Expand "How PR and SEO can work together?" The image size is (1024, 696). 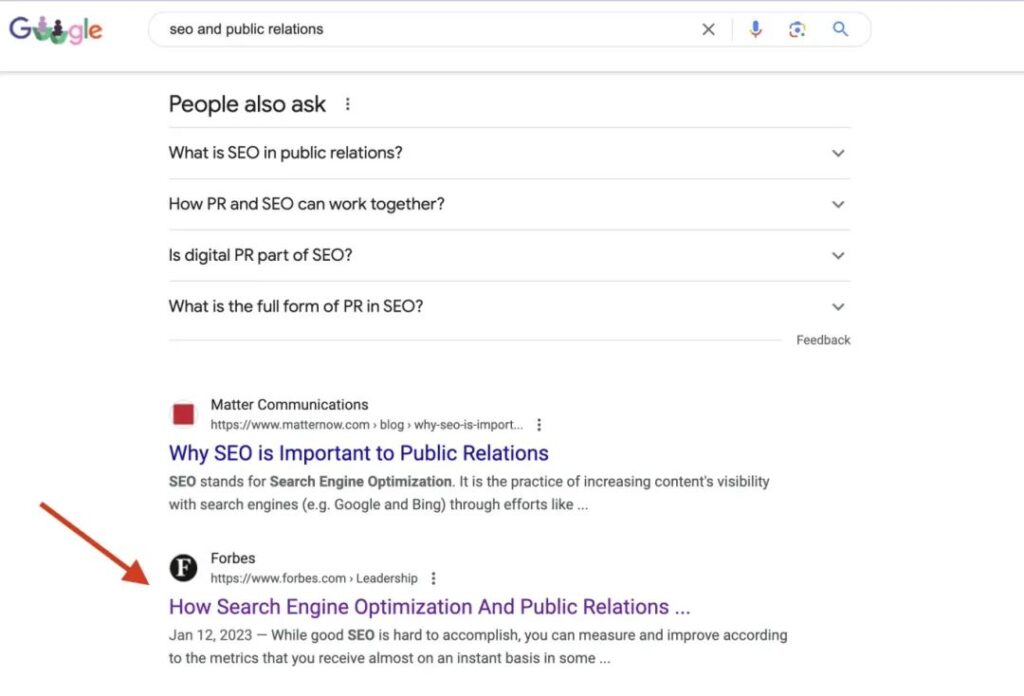[x=838, y=204]
